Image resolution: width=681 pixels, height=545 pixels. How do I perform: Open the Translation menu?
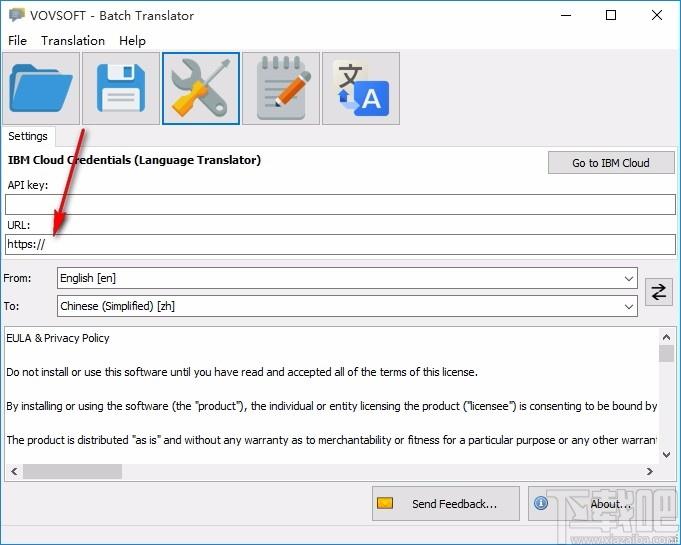73,41
